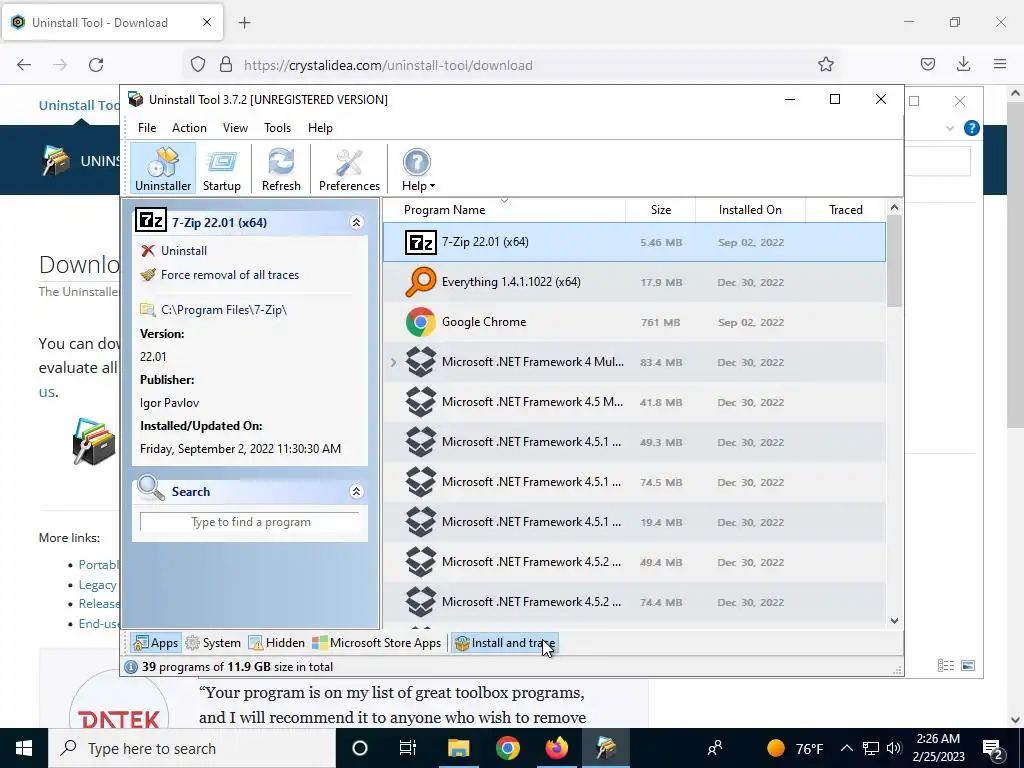Open the File menu
Image resolution: width=1024 pixels, height=768 pixels.
tap(147, 128)
